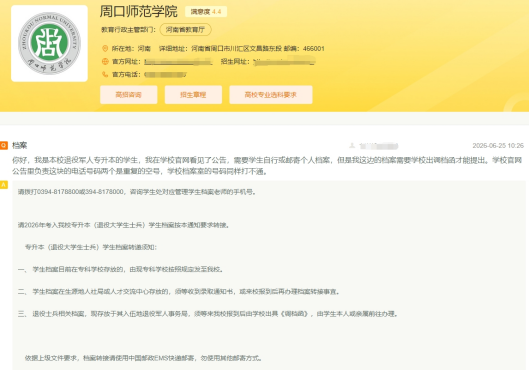Screen dimensions: 529x370
Task: Click the 河南省教育厅 tag
Action: point(185,30)
